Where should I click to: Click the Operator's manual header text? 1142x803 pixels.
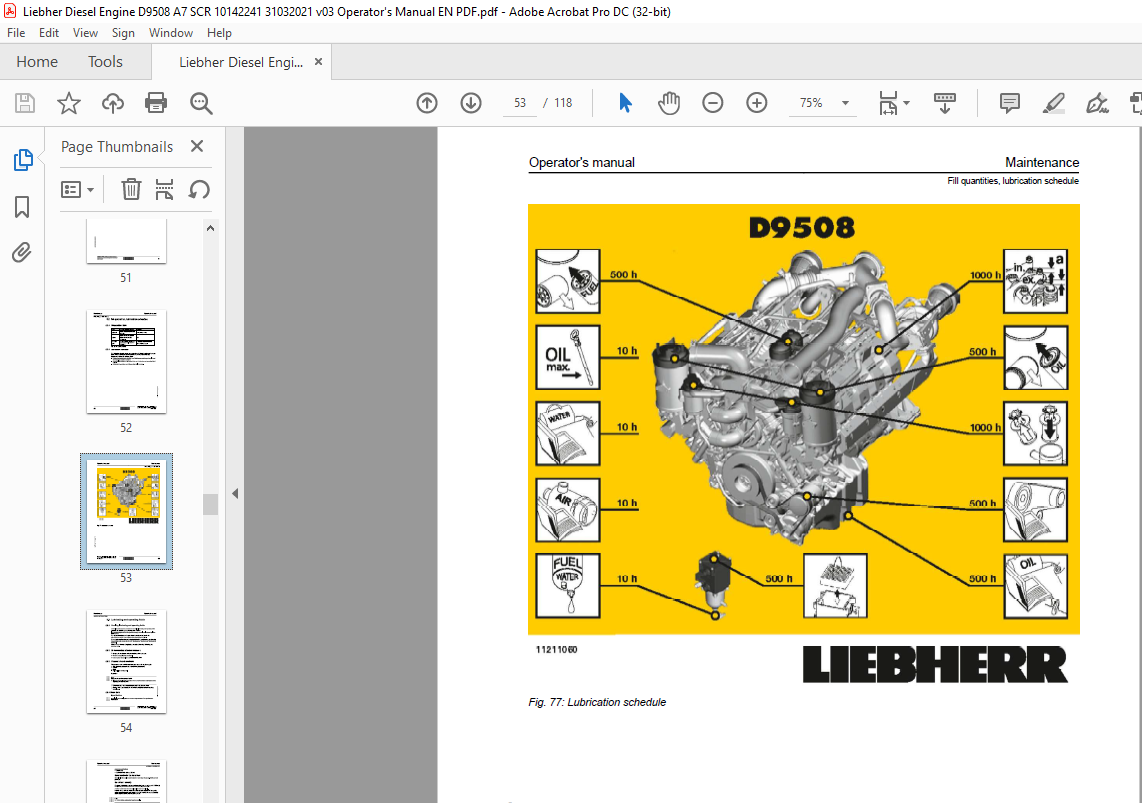[x=581, y=162]
